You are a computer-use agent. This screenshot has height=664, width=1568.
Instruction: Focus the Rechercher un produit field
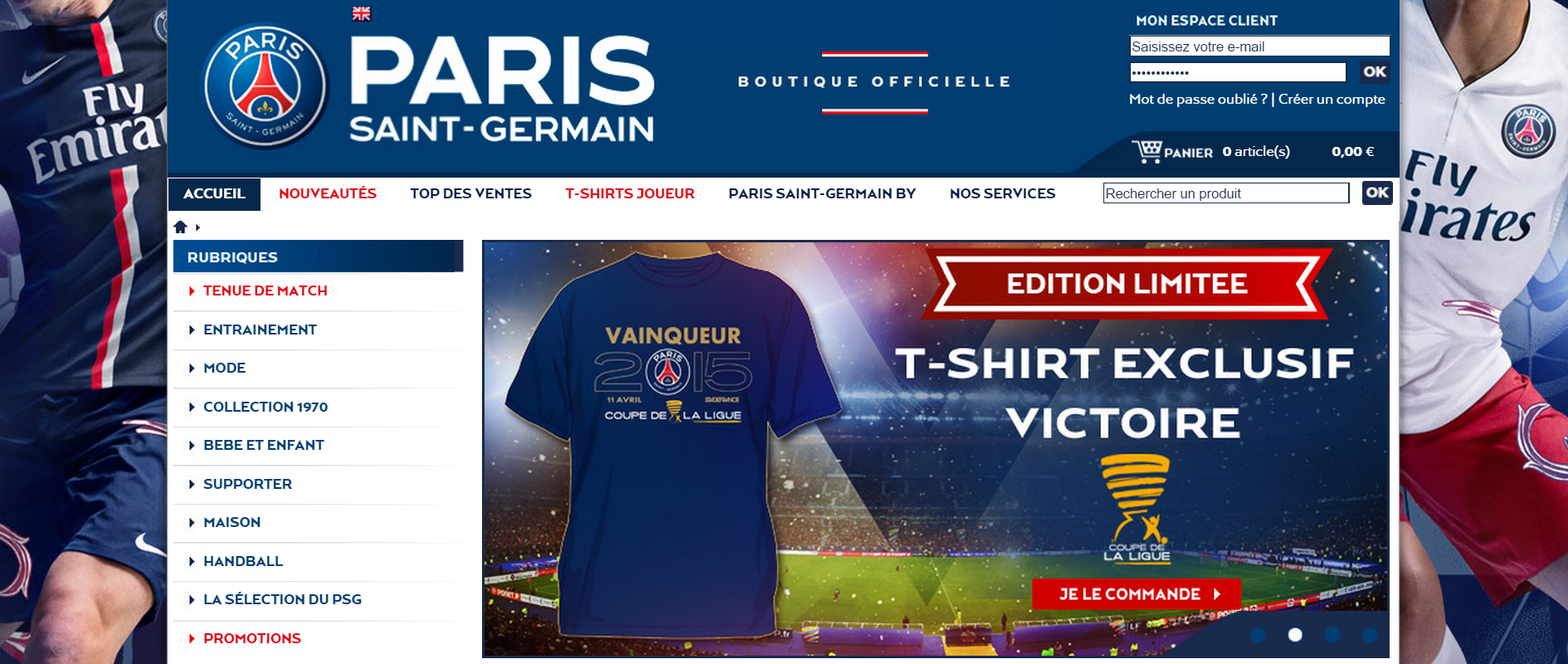coord(1226,193)
